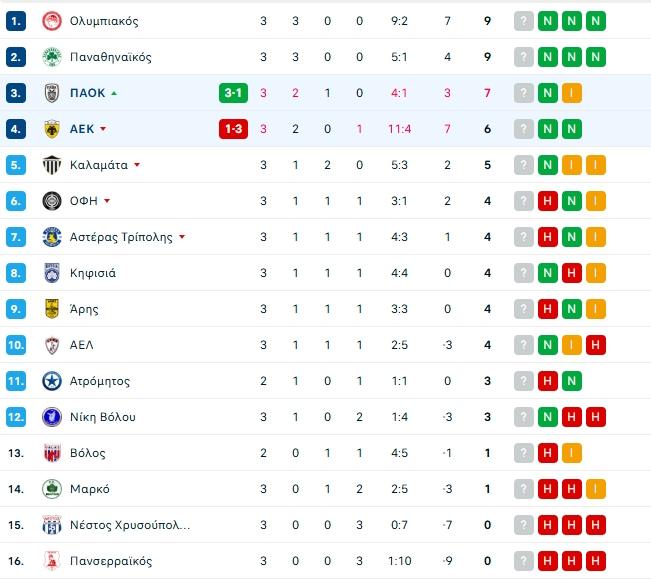Click the red H badge in ΟΦΗ row
The image size is (651, 579).
coord(548,201)
